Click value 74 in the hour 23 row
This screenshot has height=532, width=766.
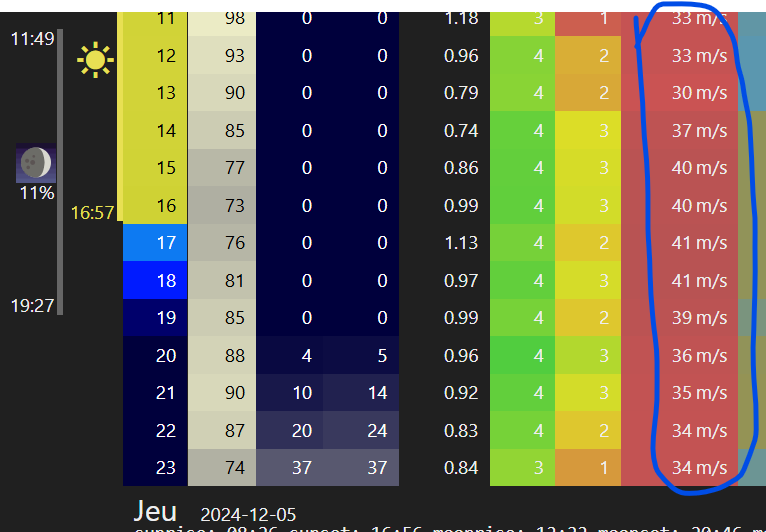point(222,468)
